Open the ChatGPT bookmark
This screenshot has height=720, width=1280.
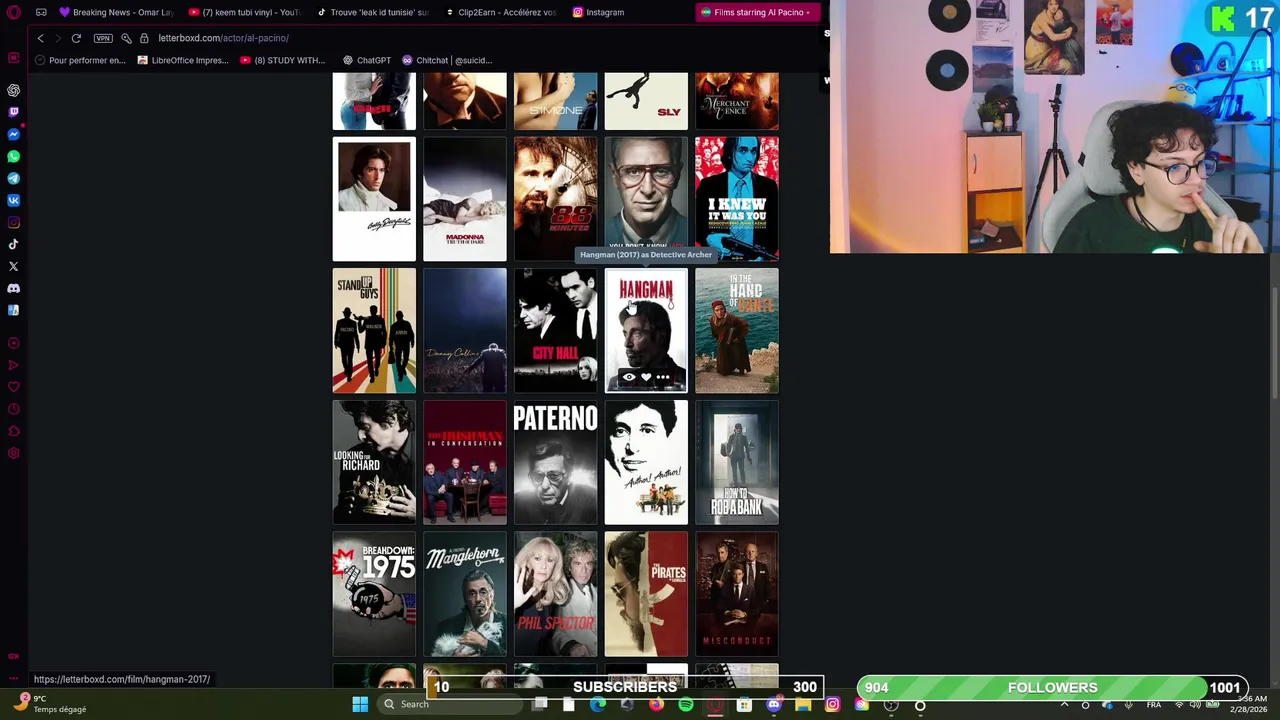[367, 60]
